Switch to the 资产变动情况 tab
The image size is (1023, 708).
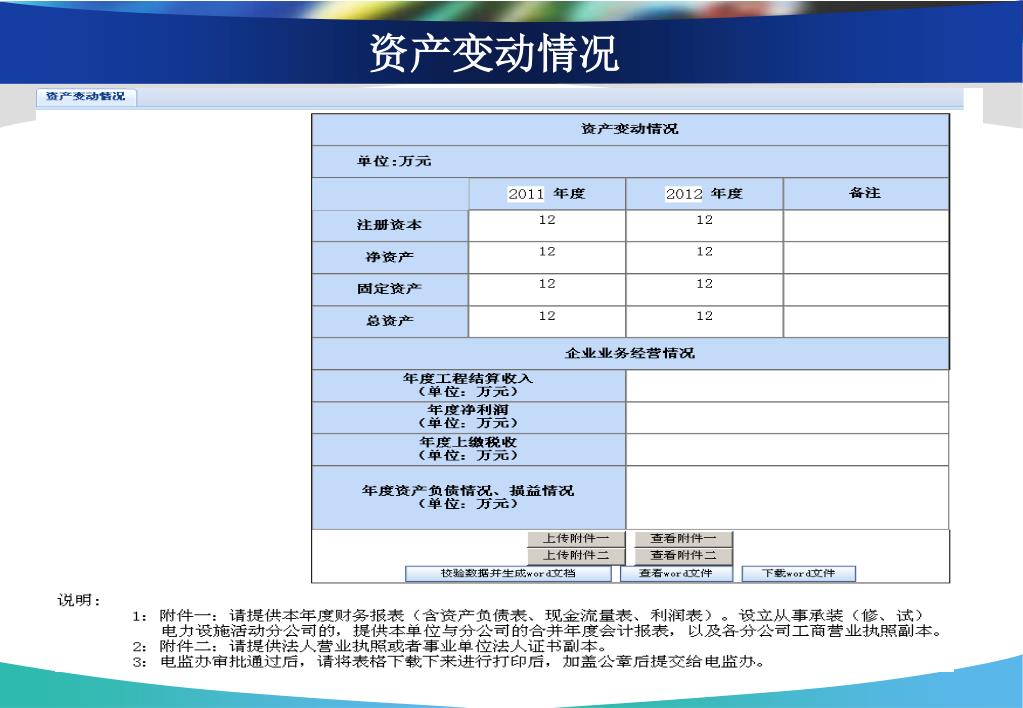point(86,97)
